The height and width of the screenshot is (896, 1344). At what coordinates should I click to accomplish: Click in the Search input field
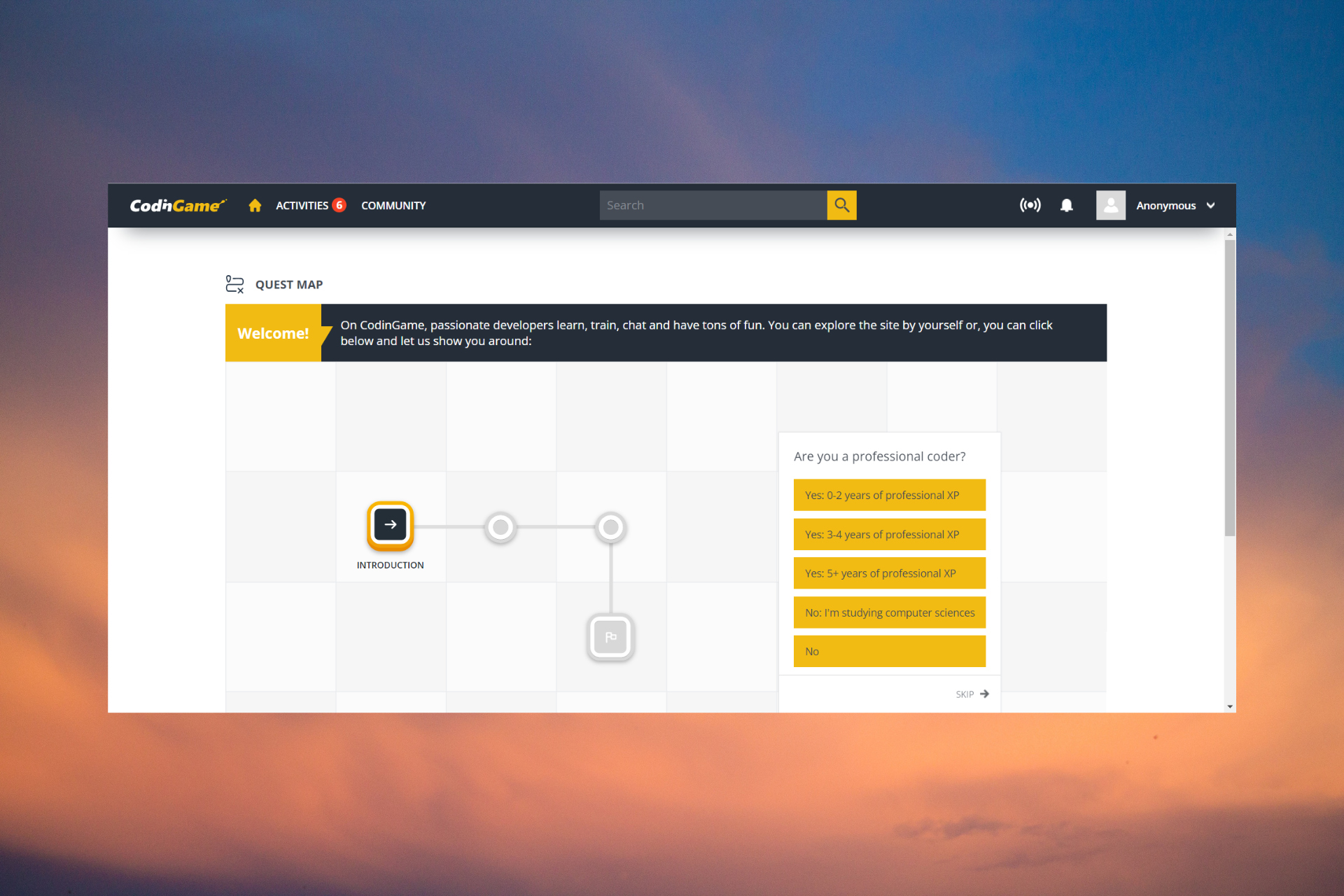point(712,205)
